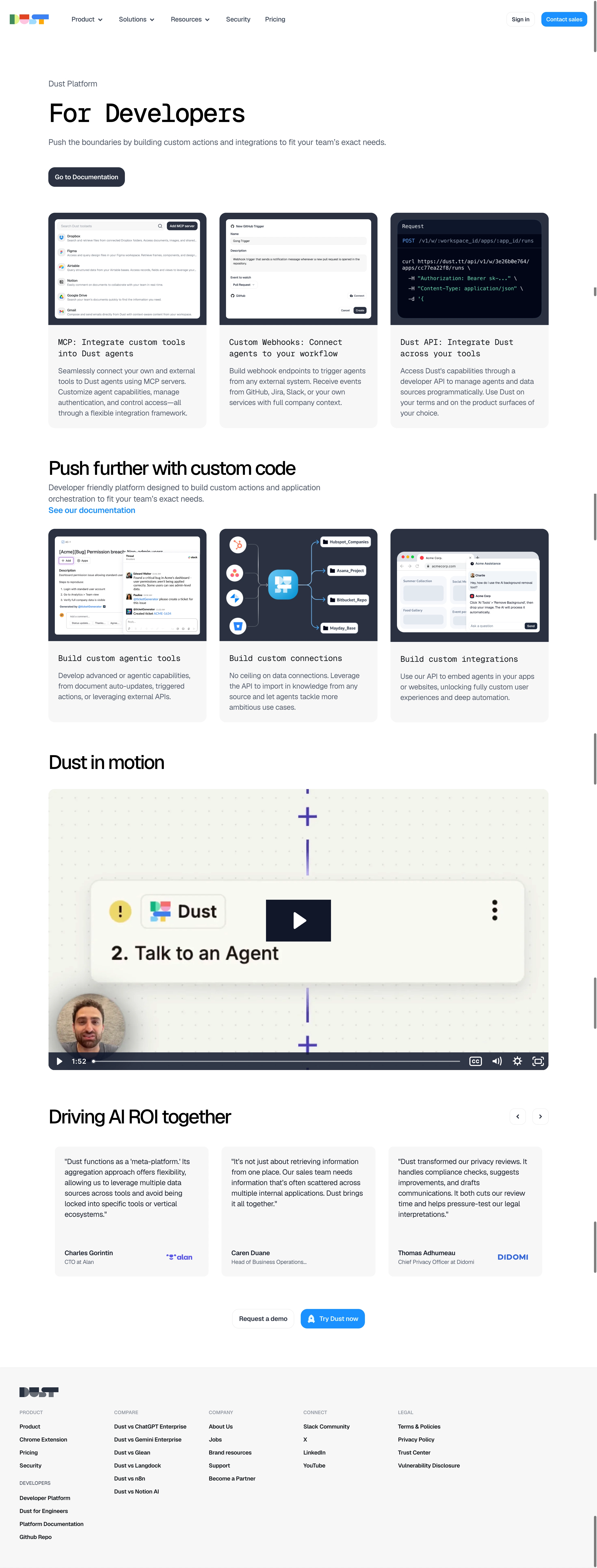Toggle closed captions on the video

[x=475, y=1061]
